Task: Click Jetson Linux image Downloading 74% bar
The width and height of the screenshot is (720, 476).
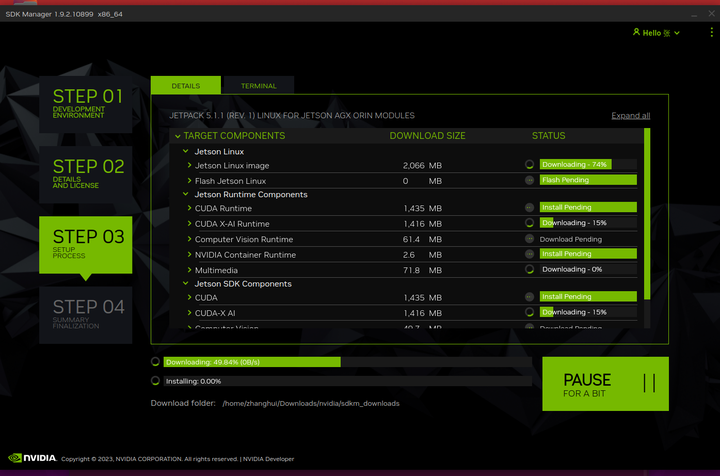Action: coord(588,164)
